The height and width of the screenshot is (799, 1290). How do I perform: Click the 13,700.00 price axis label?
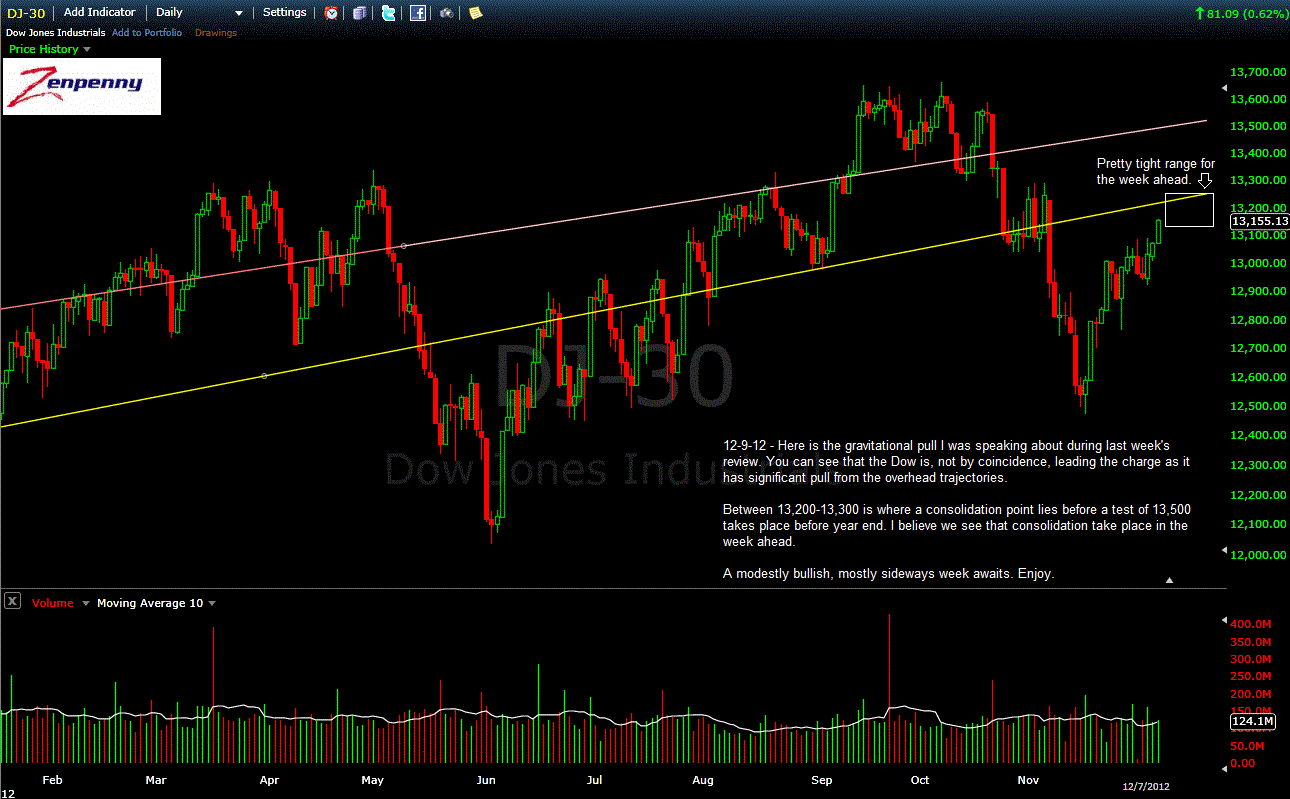[x=1257, y=73]
